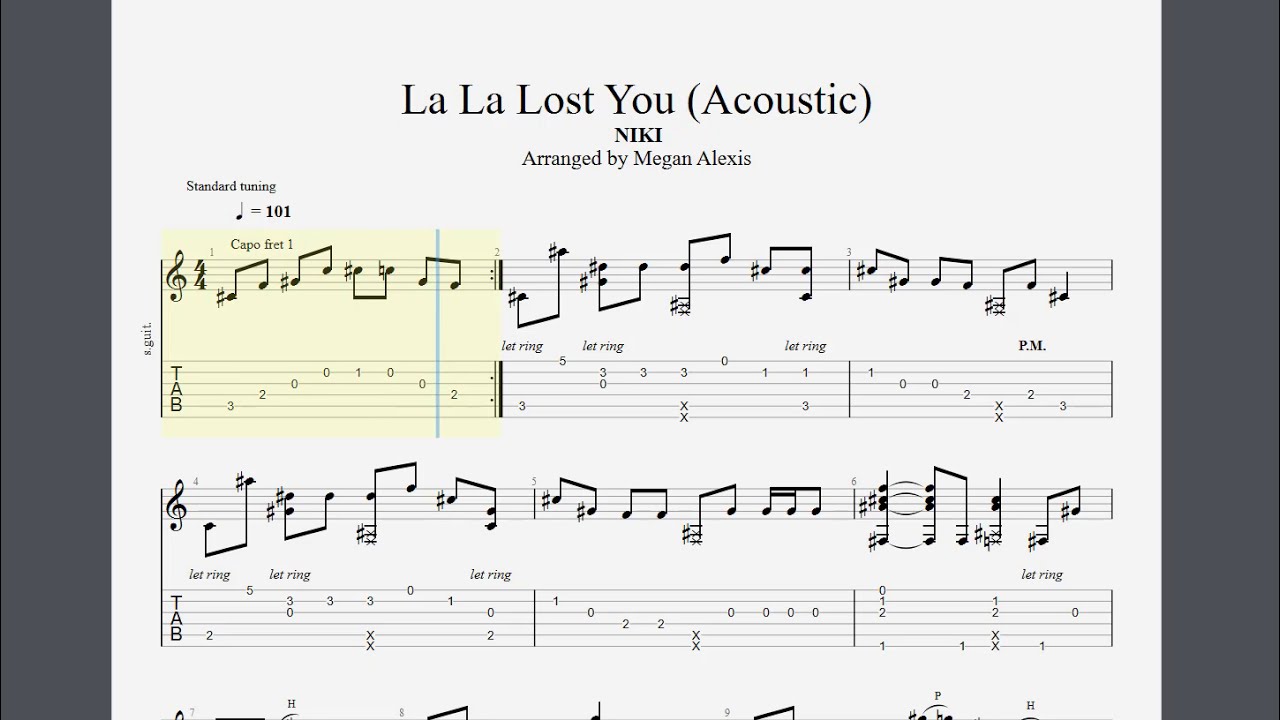The width and height of the screenshot is (1280, 720).
Task: Click the Standard tuning label
Action: [x=231, y=186]
